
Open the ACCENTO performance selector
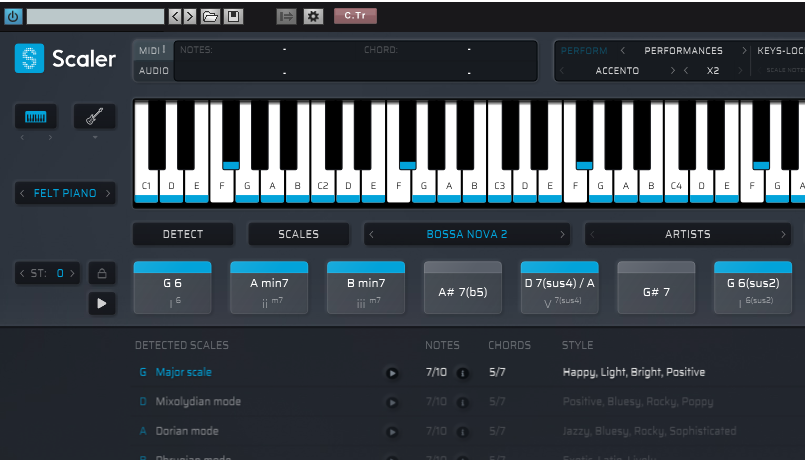[617, 71]
